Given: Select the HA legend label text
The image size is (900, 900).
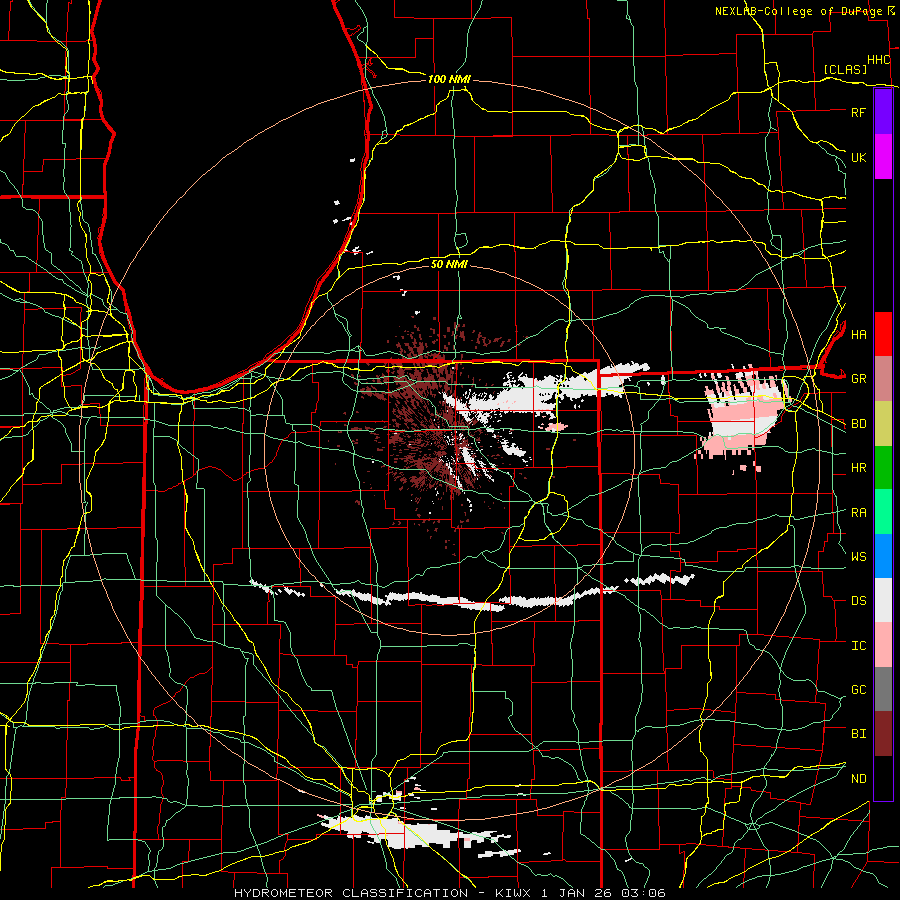Looking at the screenshot, I should (858, 335).
